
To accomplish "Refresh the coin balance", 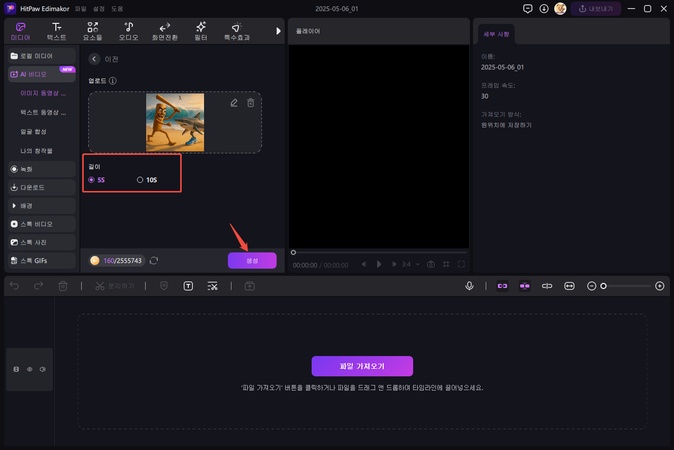I will click(x=153, y=261).
